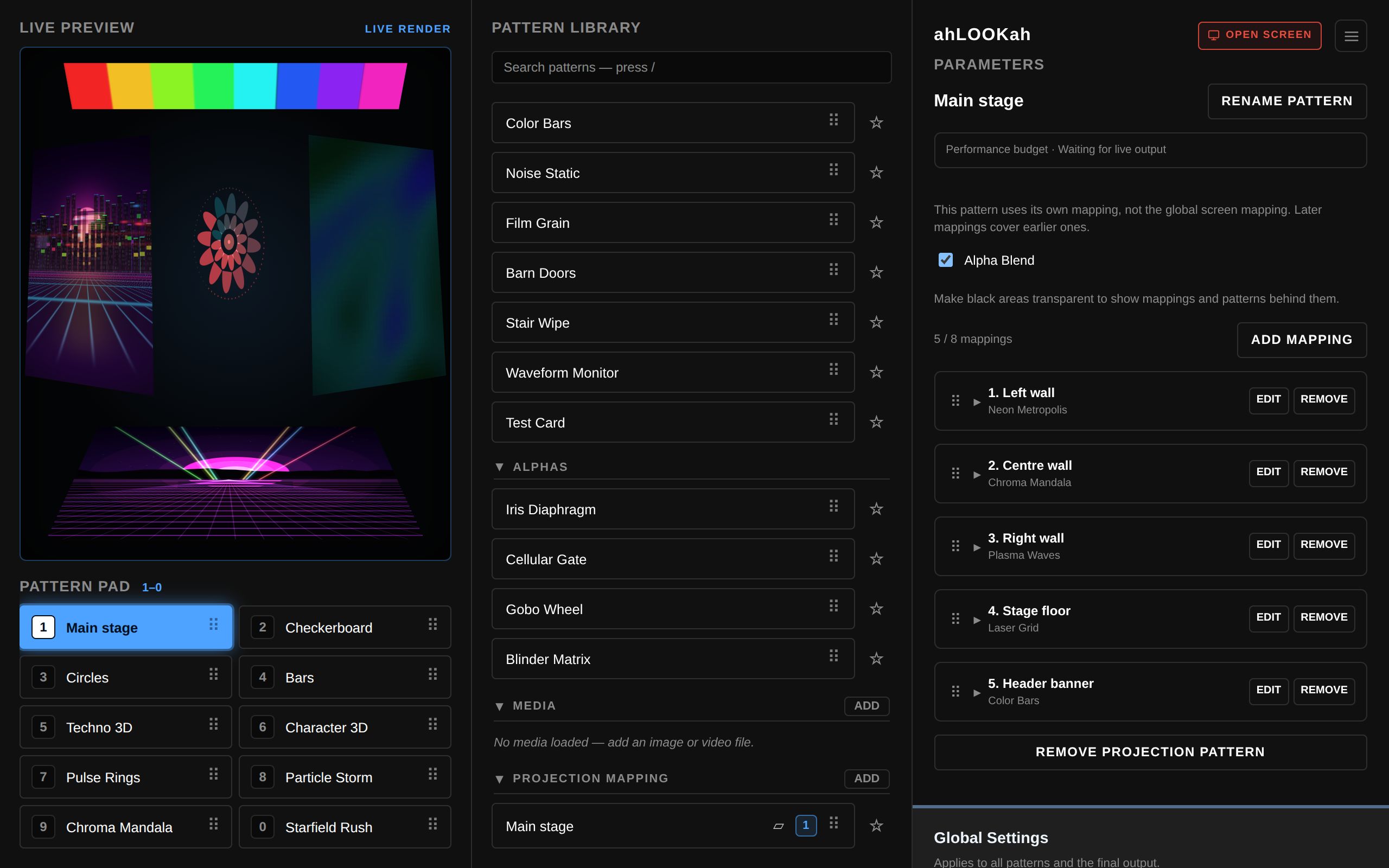Click the drag grip on Checkerboard pad
1389x868 pixels.
(433, 624)
